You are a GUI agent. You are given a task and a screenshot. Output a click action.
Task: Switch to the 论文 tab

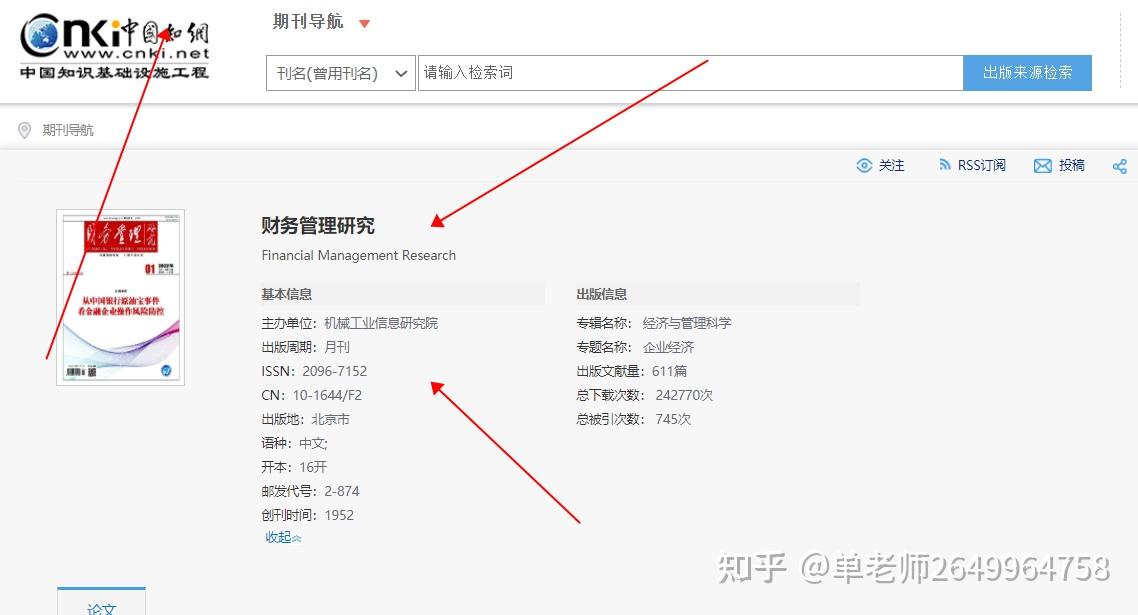[102, 602]
